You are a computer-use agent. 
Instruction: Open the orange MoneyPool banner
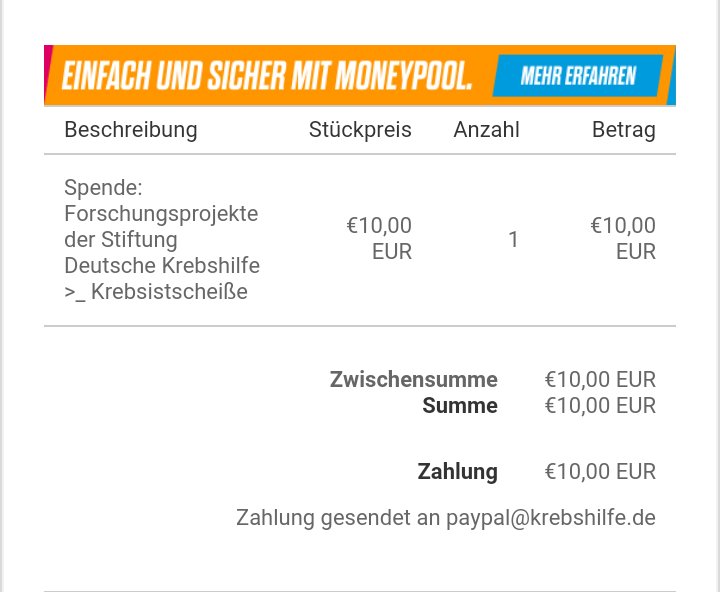pos(360,75)
